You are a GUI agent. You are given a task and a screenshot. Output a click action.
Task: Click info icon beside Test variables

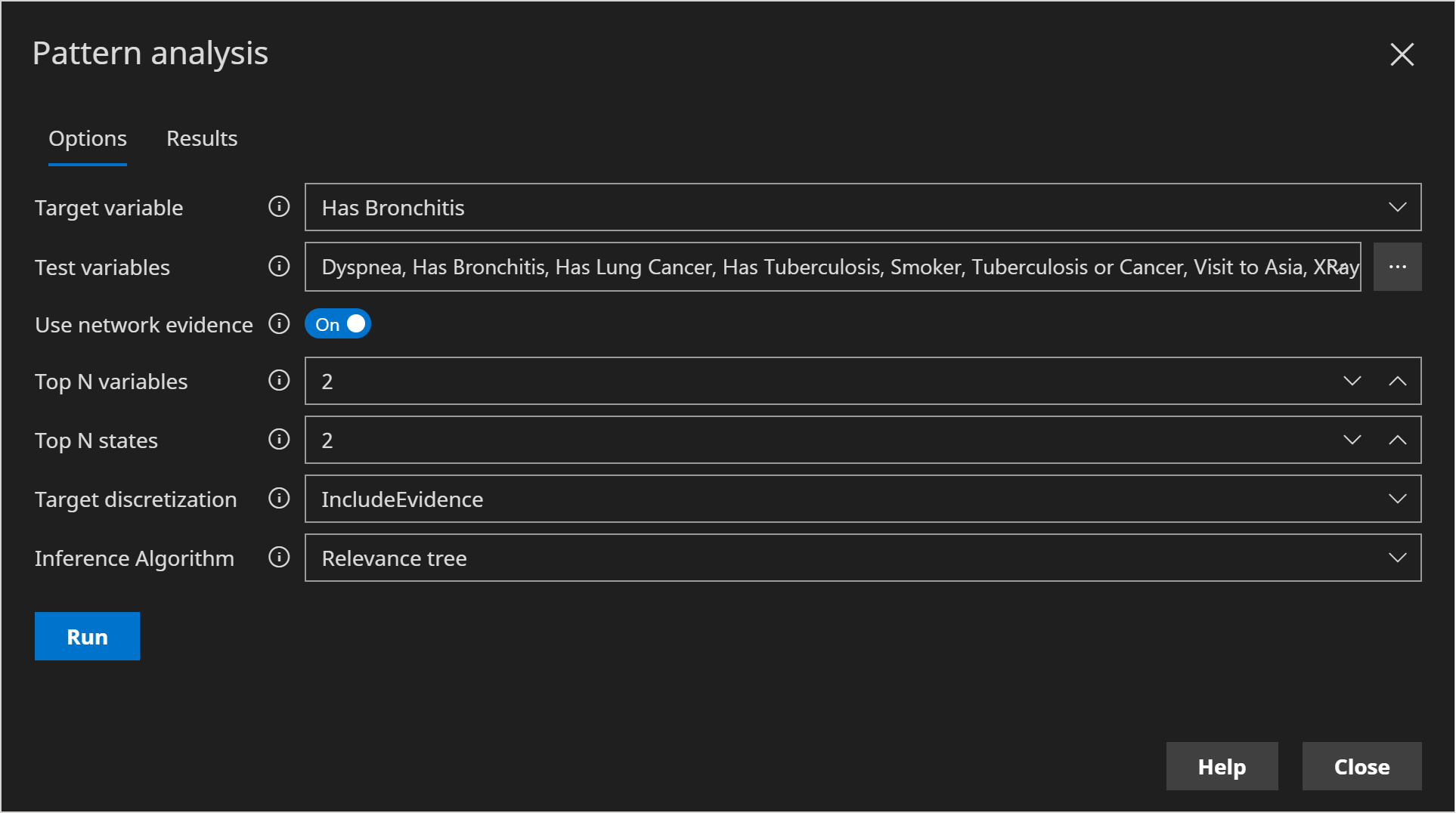click(279, 266)
